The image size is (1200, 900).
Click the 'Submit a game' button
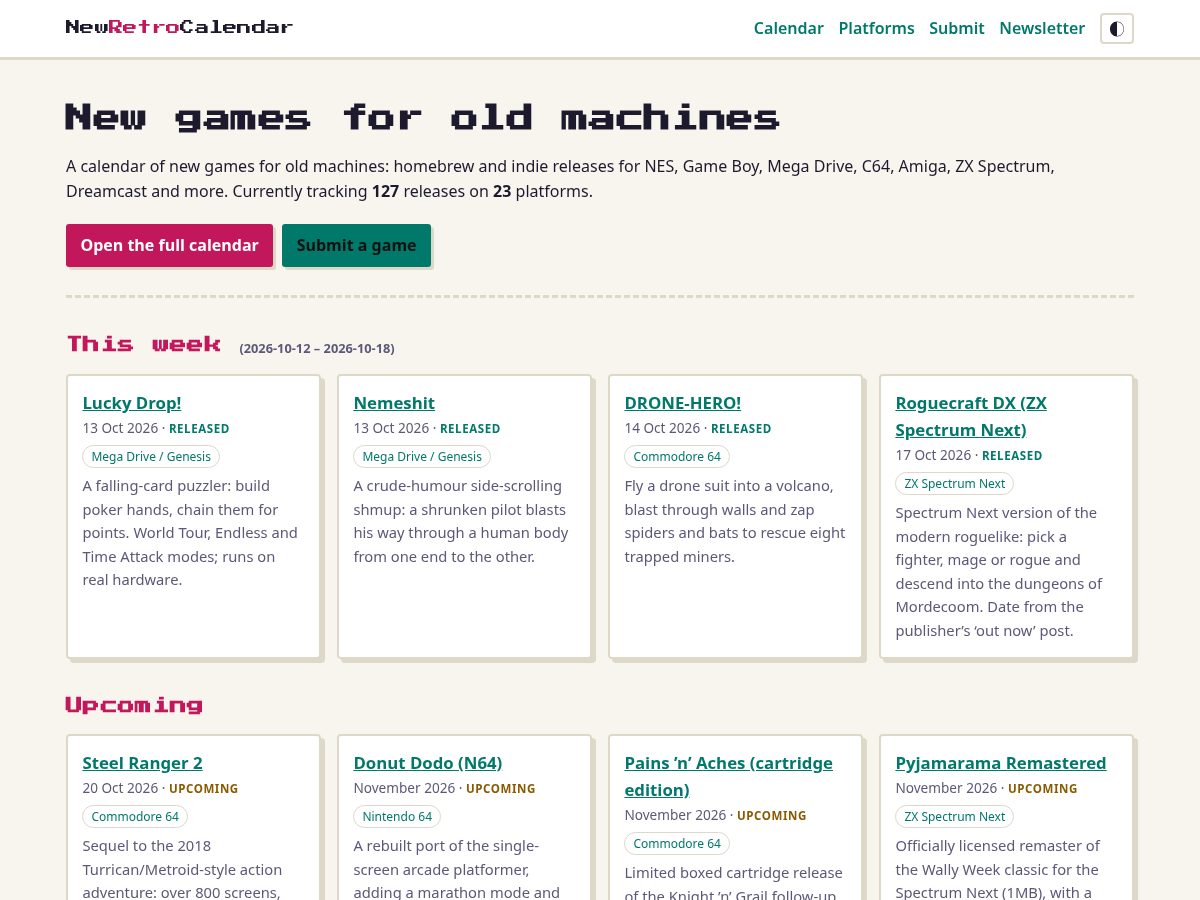356,245
